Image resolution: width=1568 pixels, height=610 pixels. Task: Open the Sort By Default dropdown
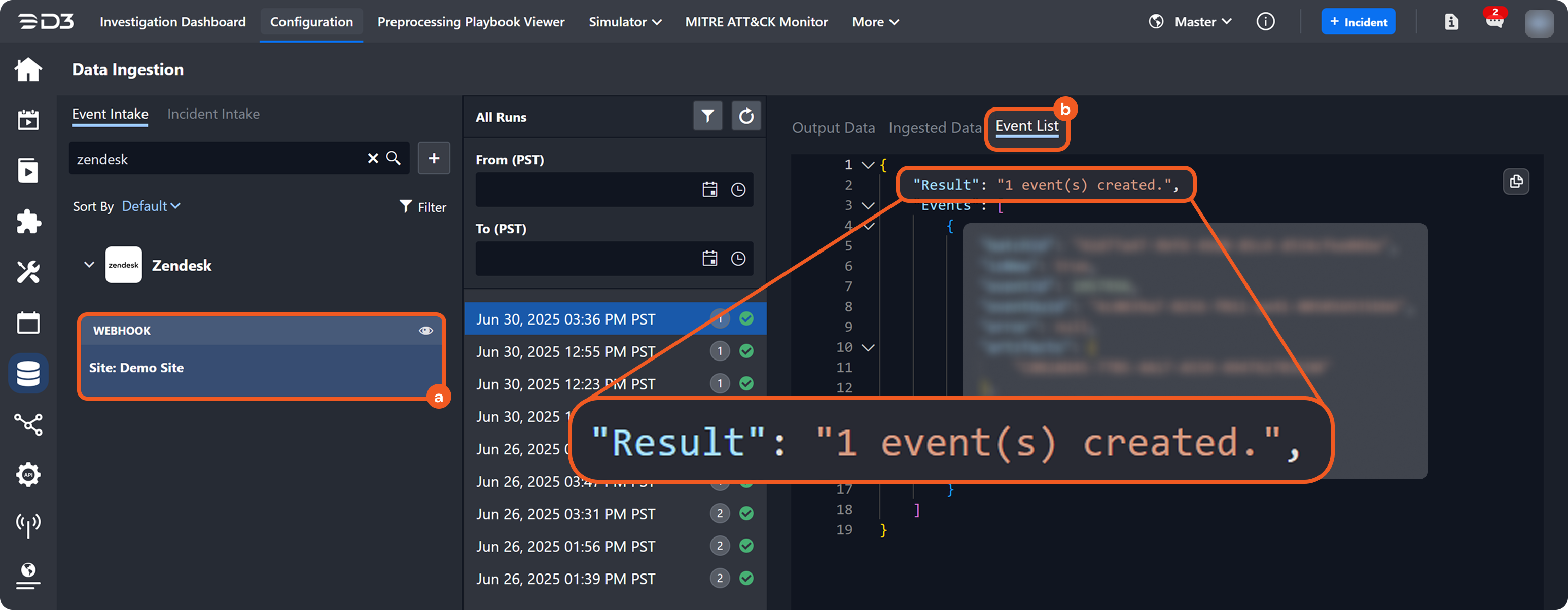(151, 206)
